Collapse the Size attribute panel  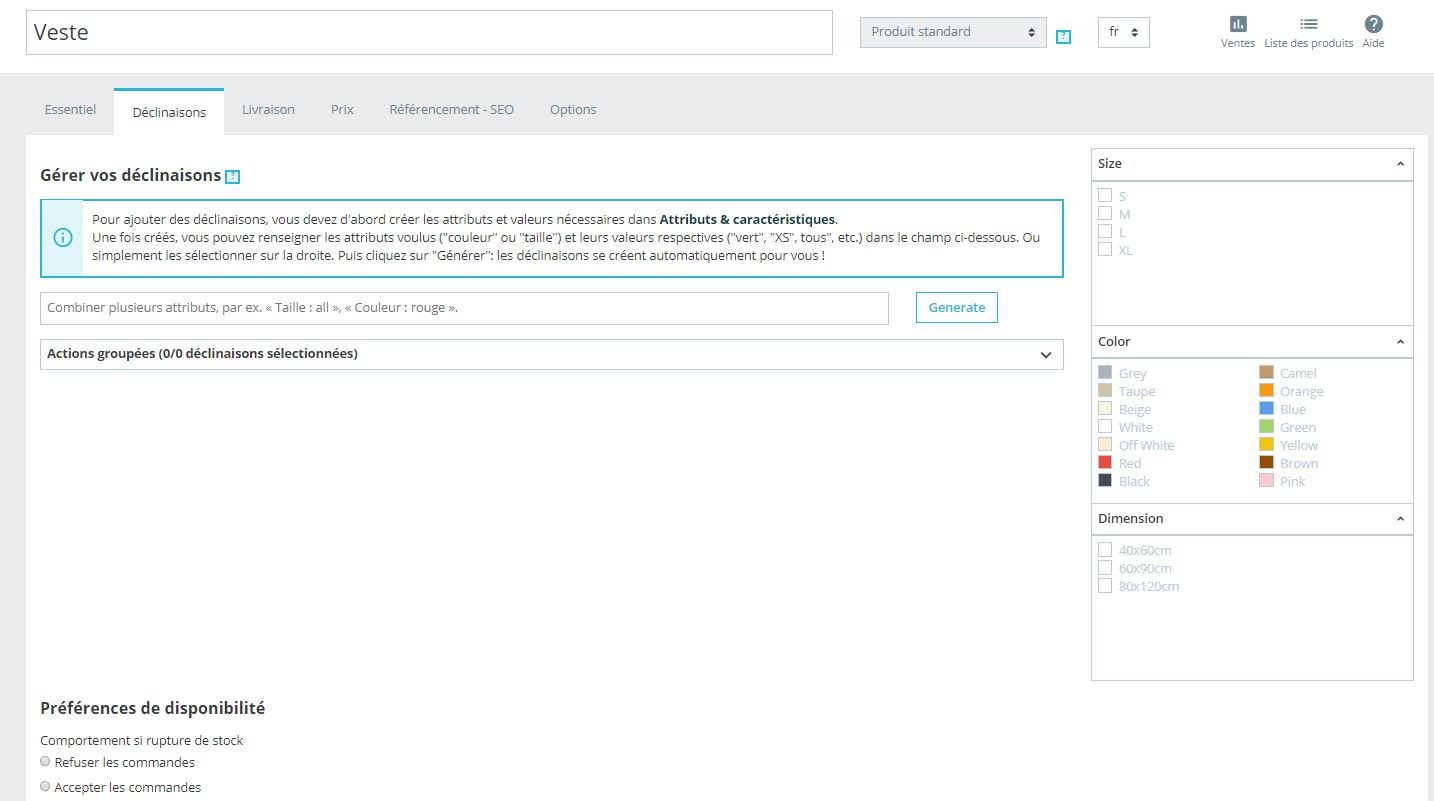(x=1400, y=164)
